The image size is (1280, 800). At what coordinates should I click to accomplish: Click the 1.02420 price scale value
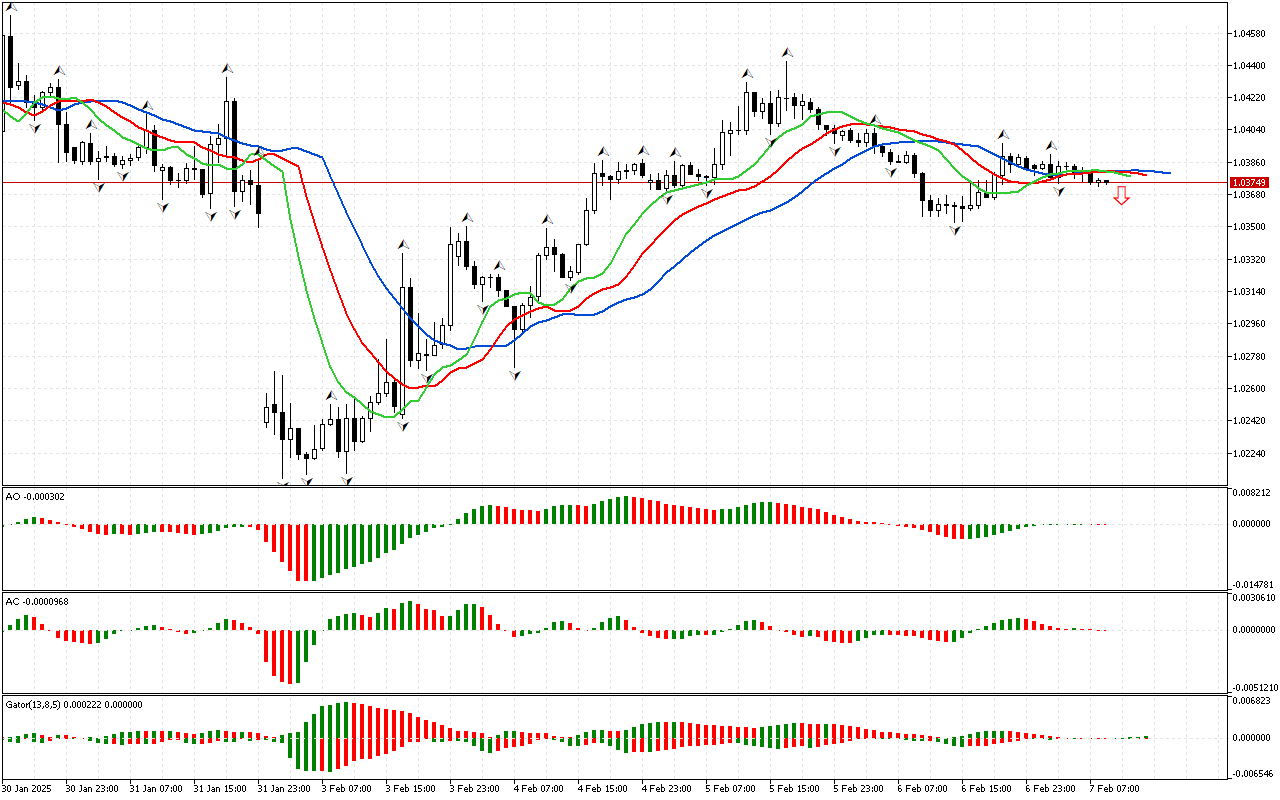[x=1251, y=421]
